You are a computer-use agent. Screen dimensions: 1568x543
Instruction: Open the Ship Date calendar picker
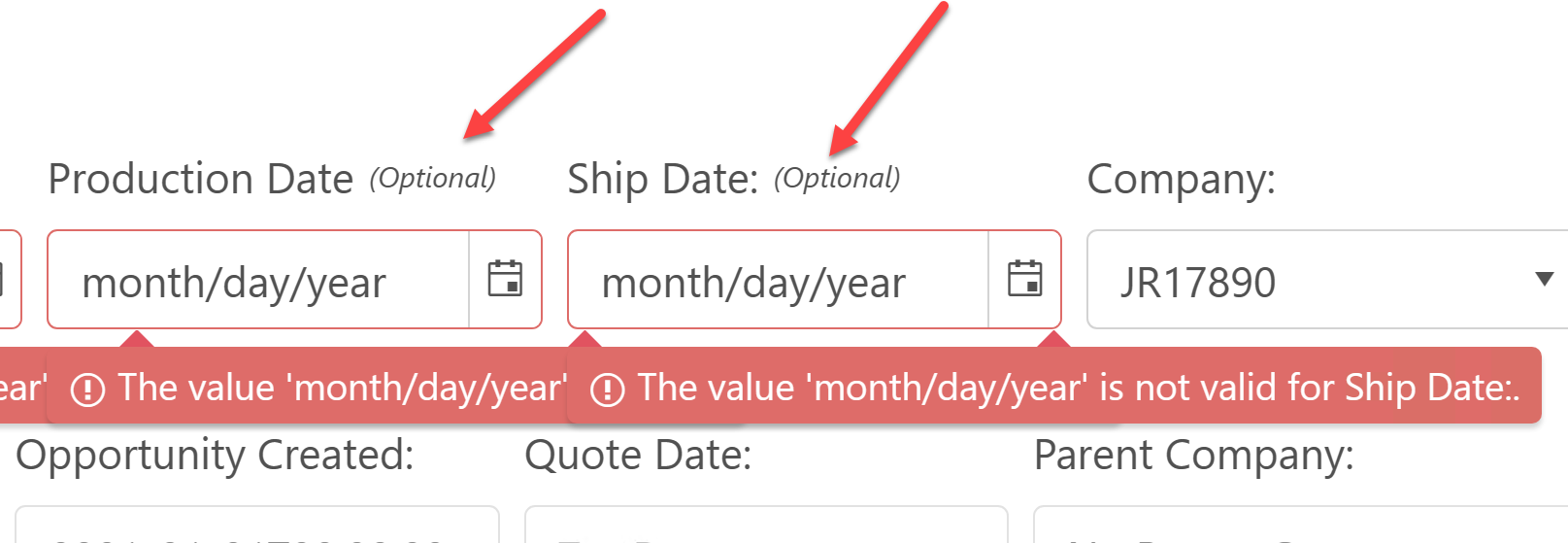[1024, 279]
